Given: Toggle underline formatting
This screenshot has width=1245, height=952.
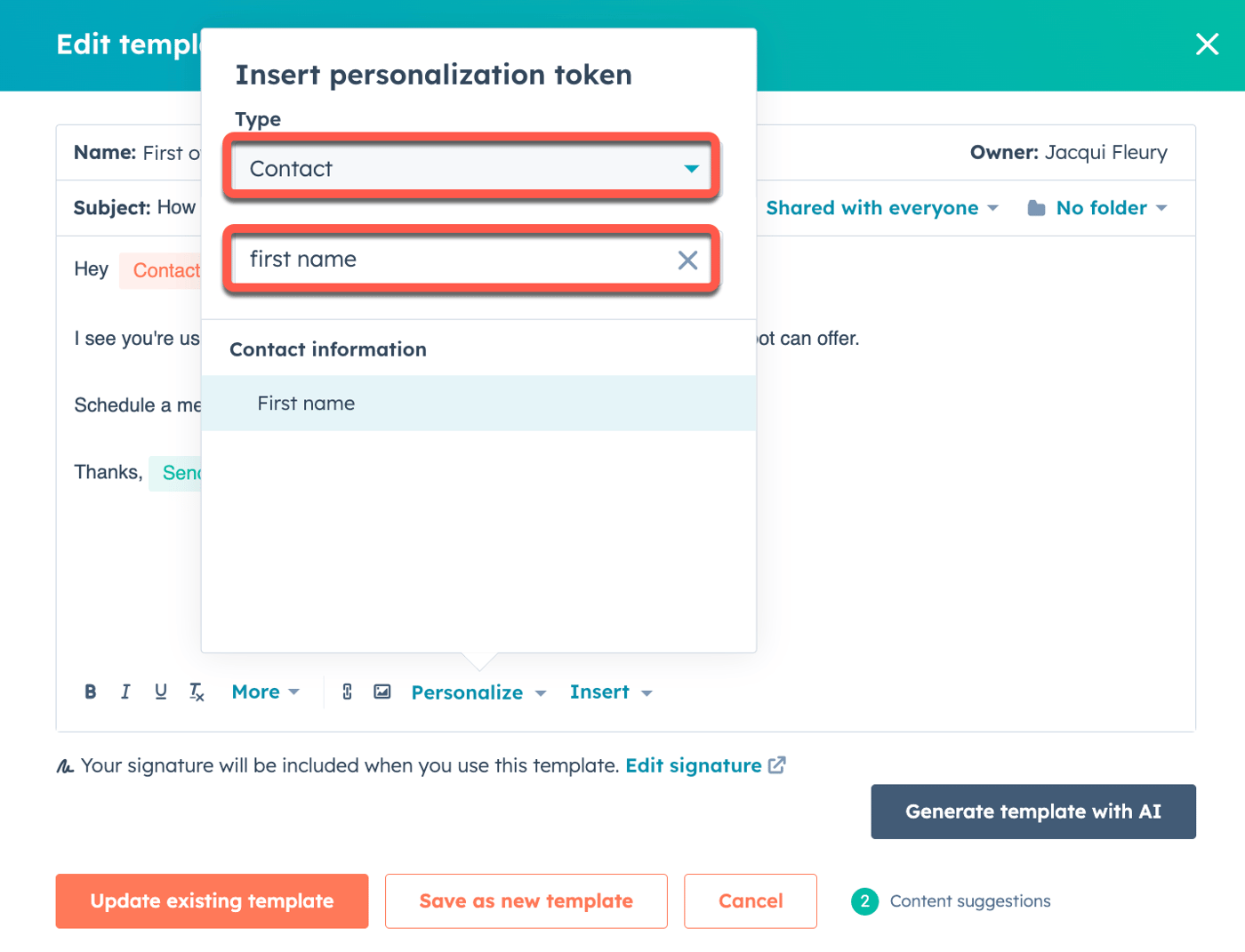Looking at the screenshot, I should (x=160, y=692).
